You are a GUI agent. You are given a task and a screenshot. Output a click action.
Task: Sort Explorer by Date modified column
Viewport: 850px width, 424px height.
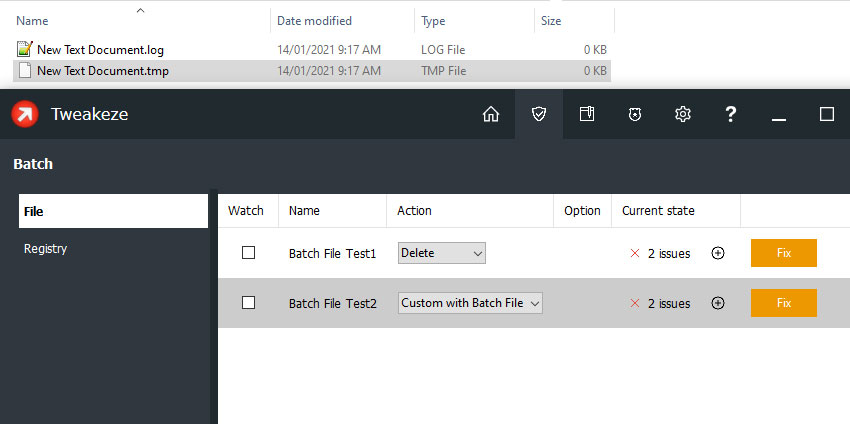click(314, 21)
